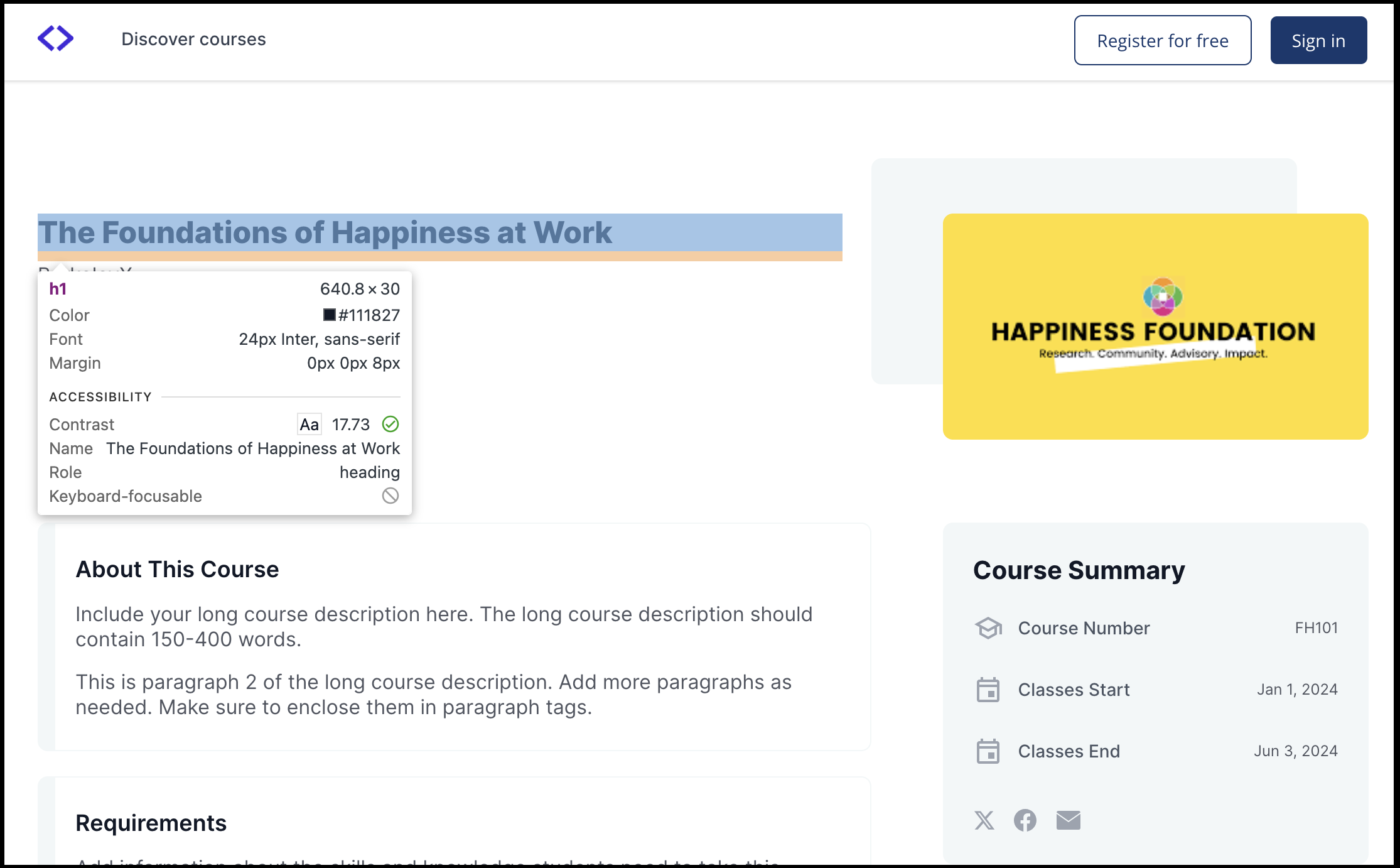Click the Classes Start label

coord(1074,690)
